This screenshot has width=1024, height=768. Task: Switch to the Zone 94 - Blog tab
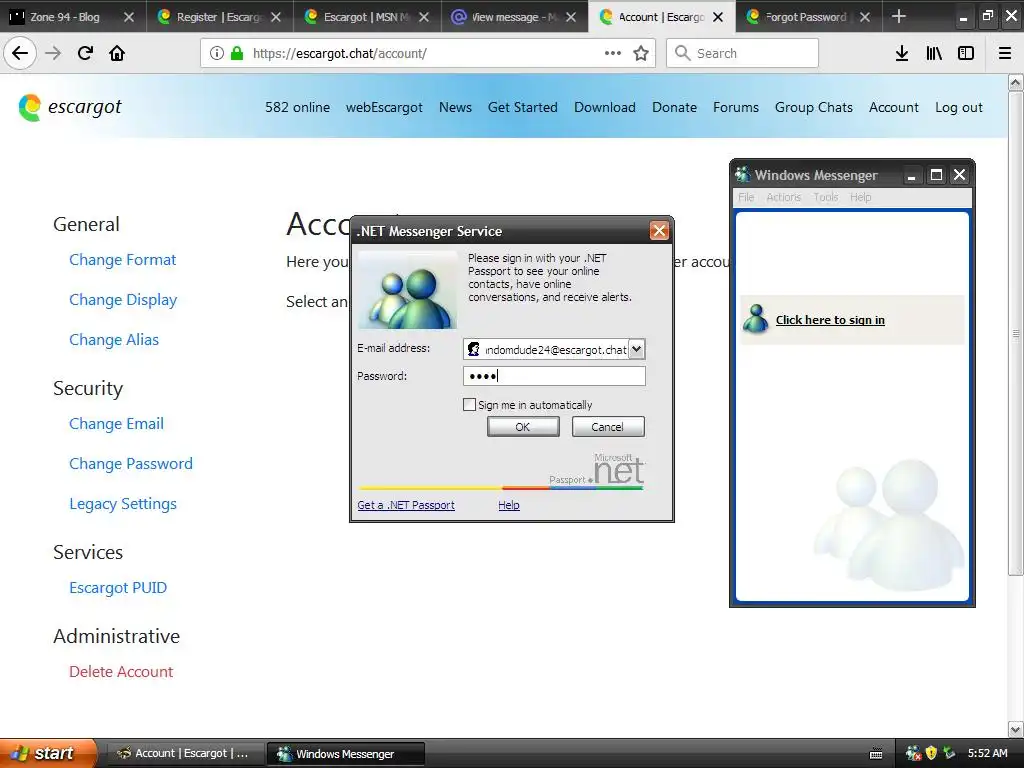64,17
